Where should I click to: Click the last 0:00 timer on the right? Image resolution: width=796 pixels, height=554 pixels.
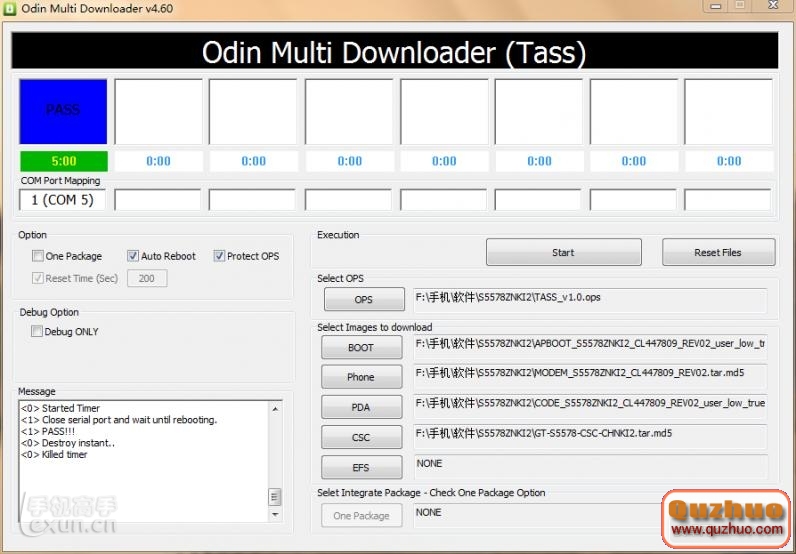[x=729, y=161]
